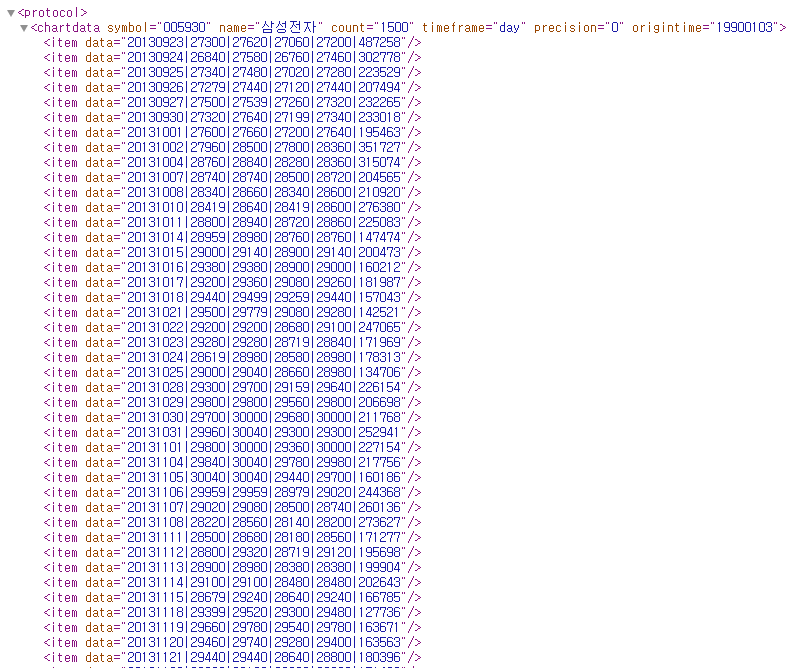Select the item row dated 20131010
This screenshot has height=668, width=801.
tap(232, 208)
